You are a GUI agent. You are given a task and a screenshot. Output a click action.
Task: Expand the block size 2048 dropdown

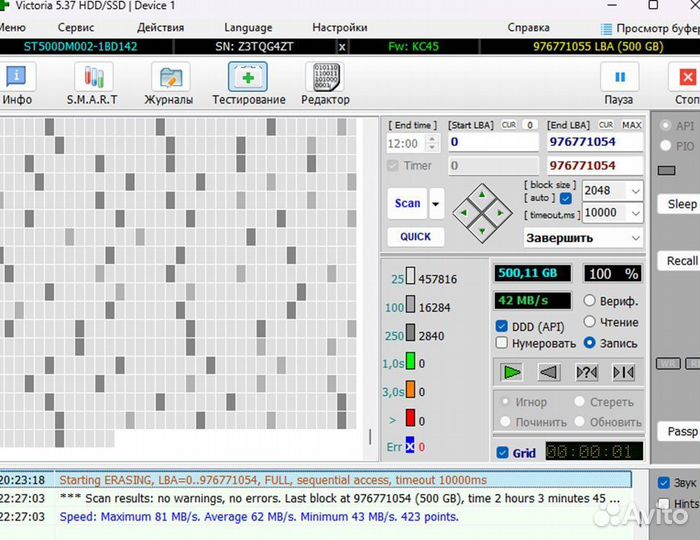pos(635,190)
